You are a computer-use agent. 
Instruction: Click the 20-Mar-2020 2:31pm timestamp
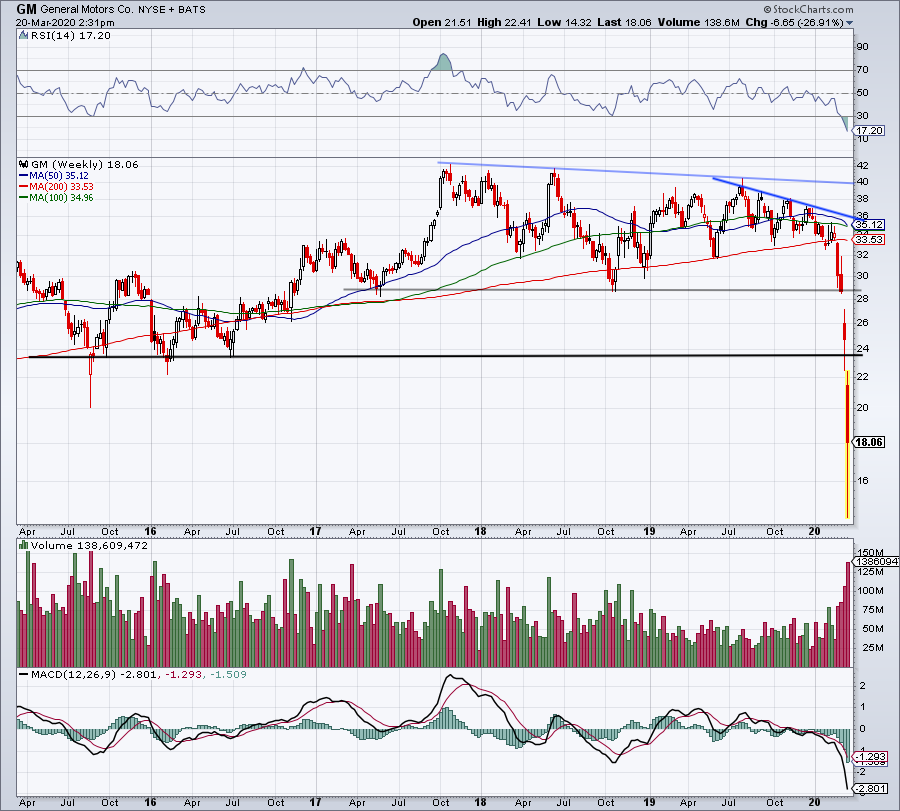[x=65, y=23]
